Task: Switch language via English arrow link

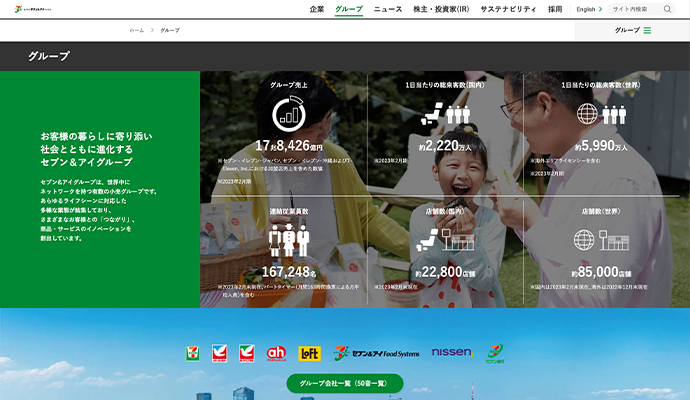Action: point(589,9)
